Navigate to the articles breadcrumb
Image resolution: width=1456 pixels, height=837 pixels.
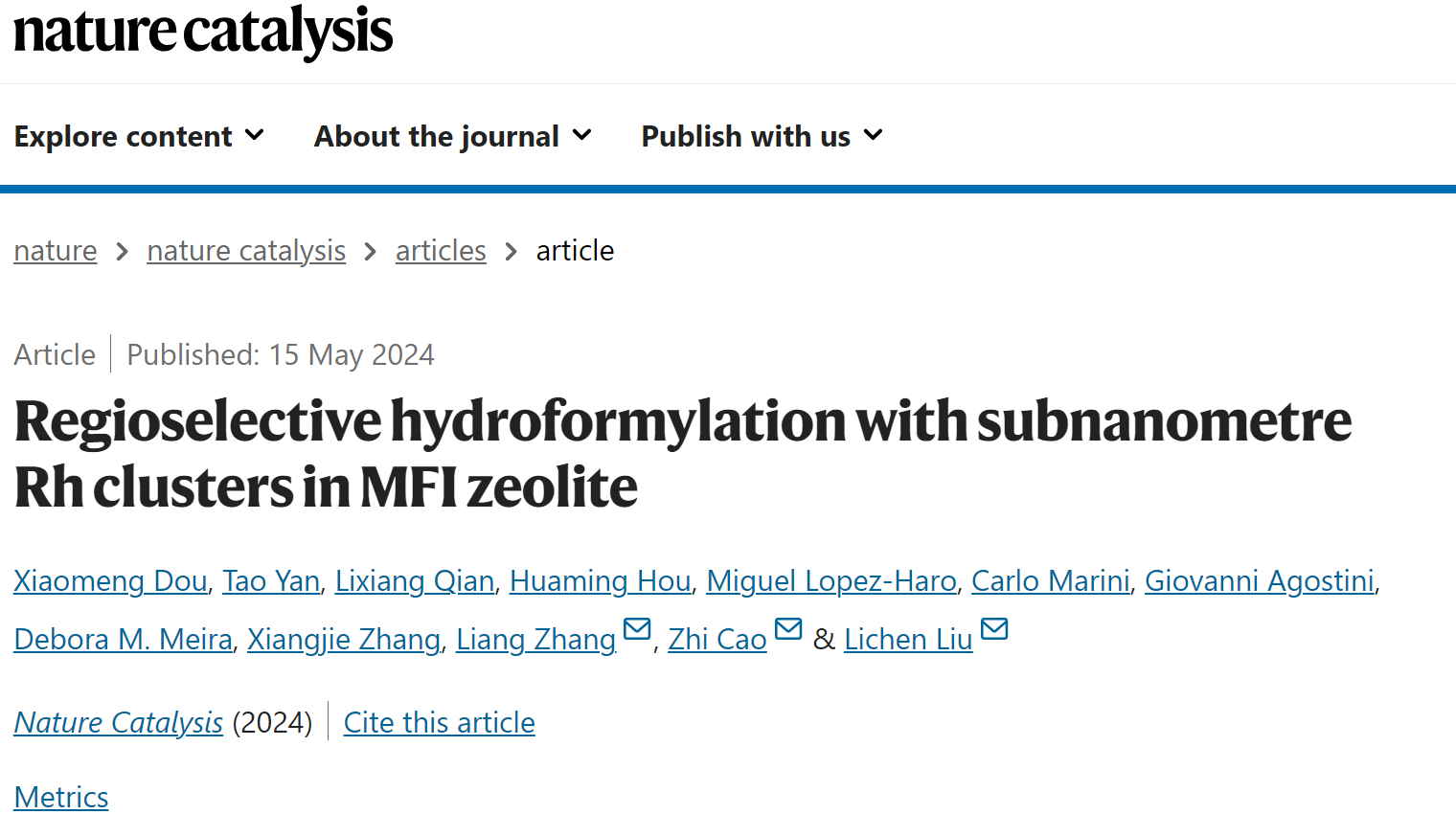[441, 251]
